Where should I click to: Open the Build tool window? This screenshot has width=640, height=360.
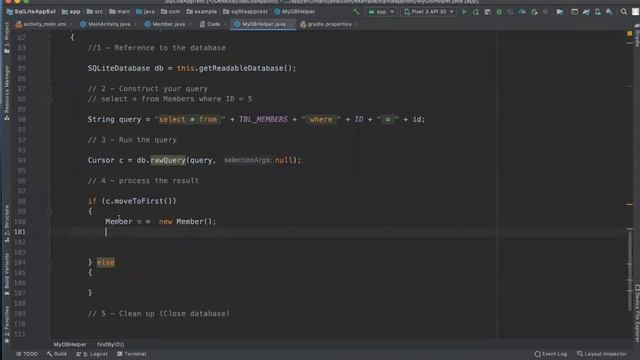click(x=57, y=354)
